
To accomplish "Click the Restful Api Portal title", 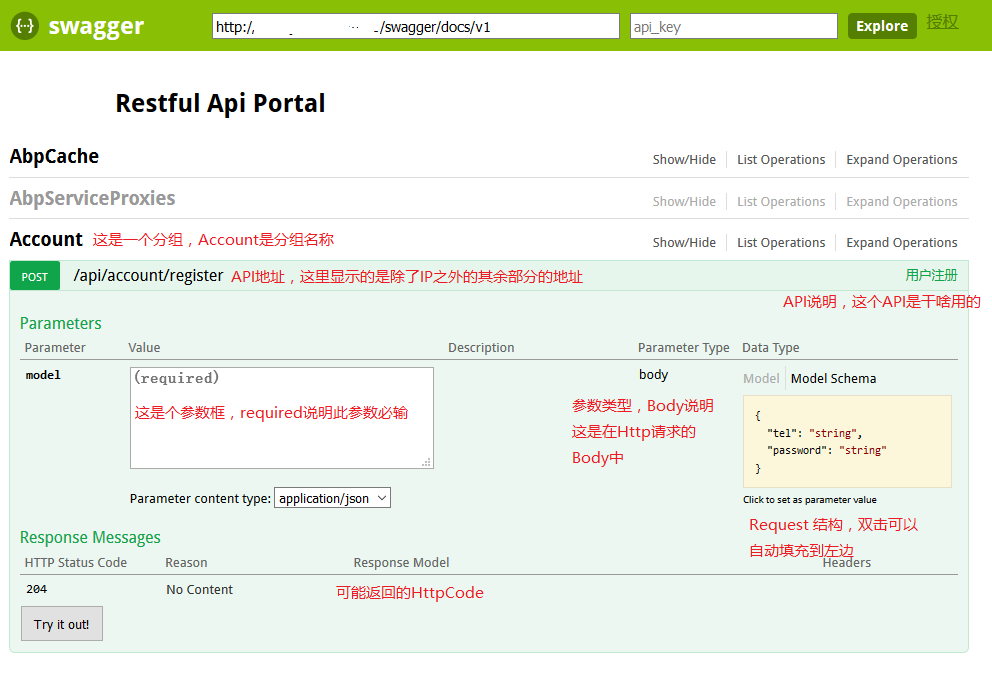I will point(220,103).
